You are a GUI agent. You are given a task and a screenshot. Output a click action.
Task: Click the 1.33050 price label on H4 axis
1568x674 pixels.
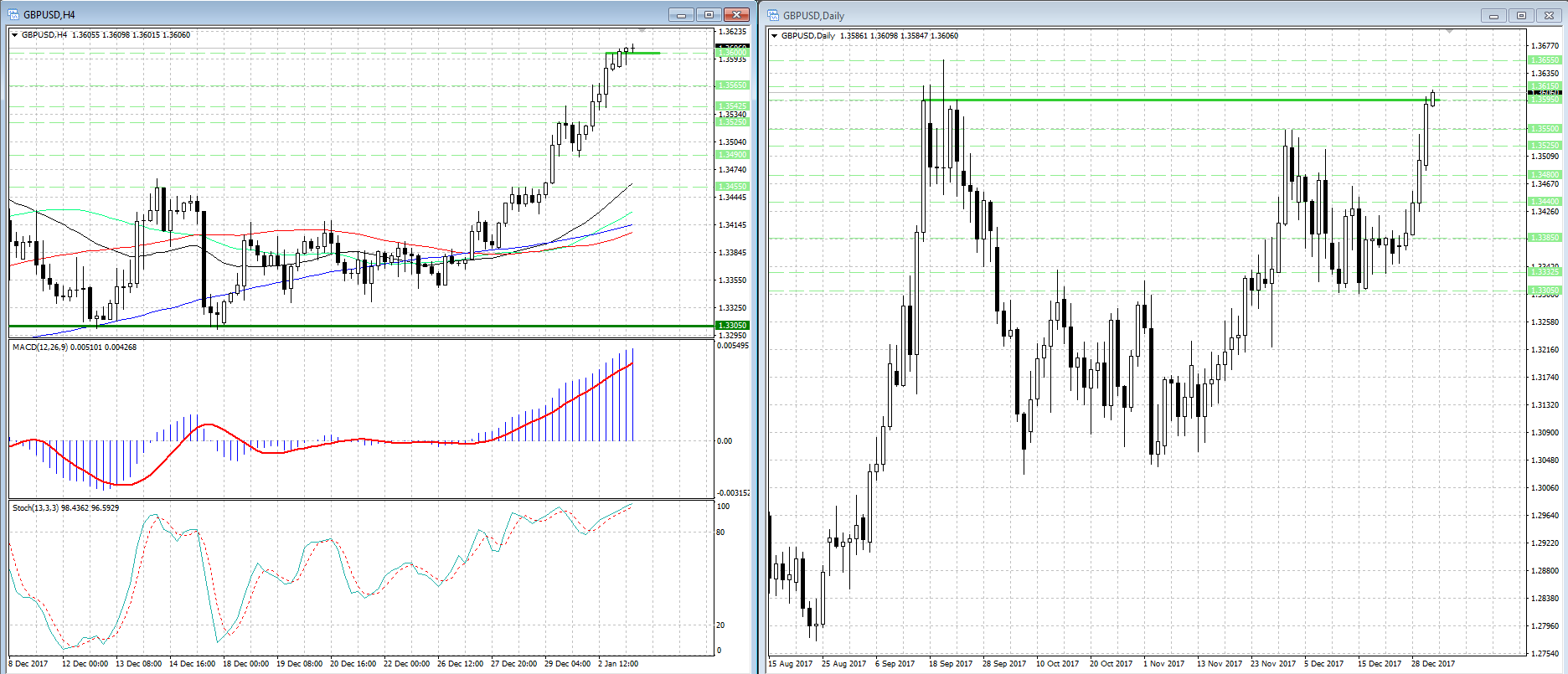pos(732,326)
